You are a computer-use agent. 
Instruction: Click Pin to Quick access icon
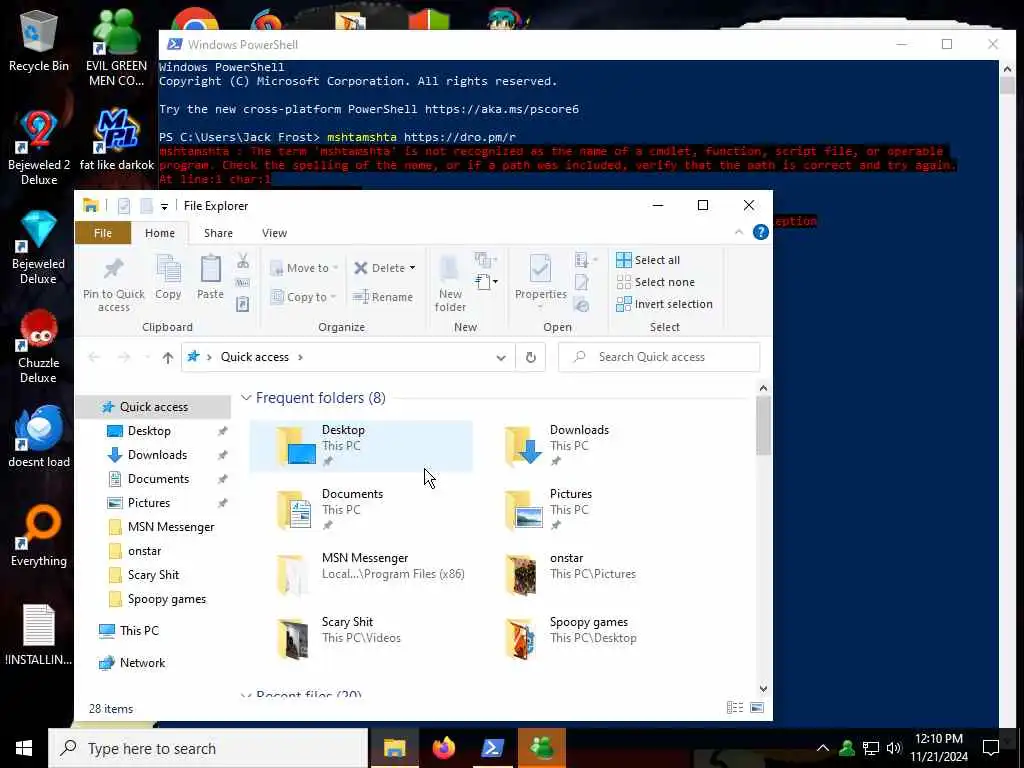click(x=114, y=269)
